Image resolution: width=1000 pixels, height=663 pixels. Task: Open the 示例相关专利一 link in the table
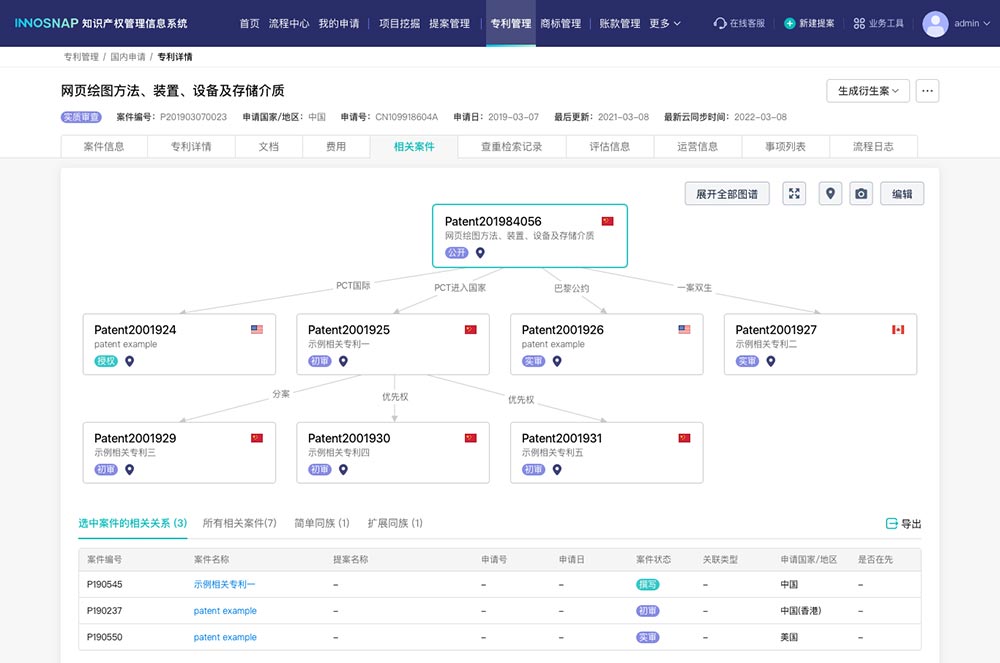224,584
